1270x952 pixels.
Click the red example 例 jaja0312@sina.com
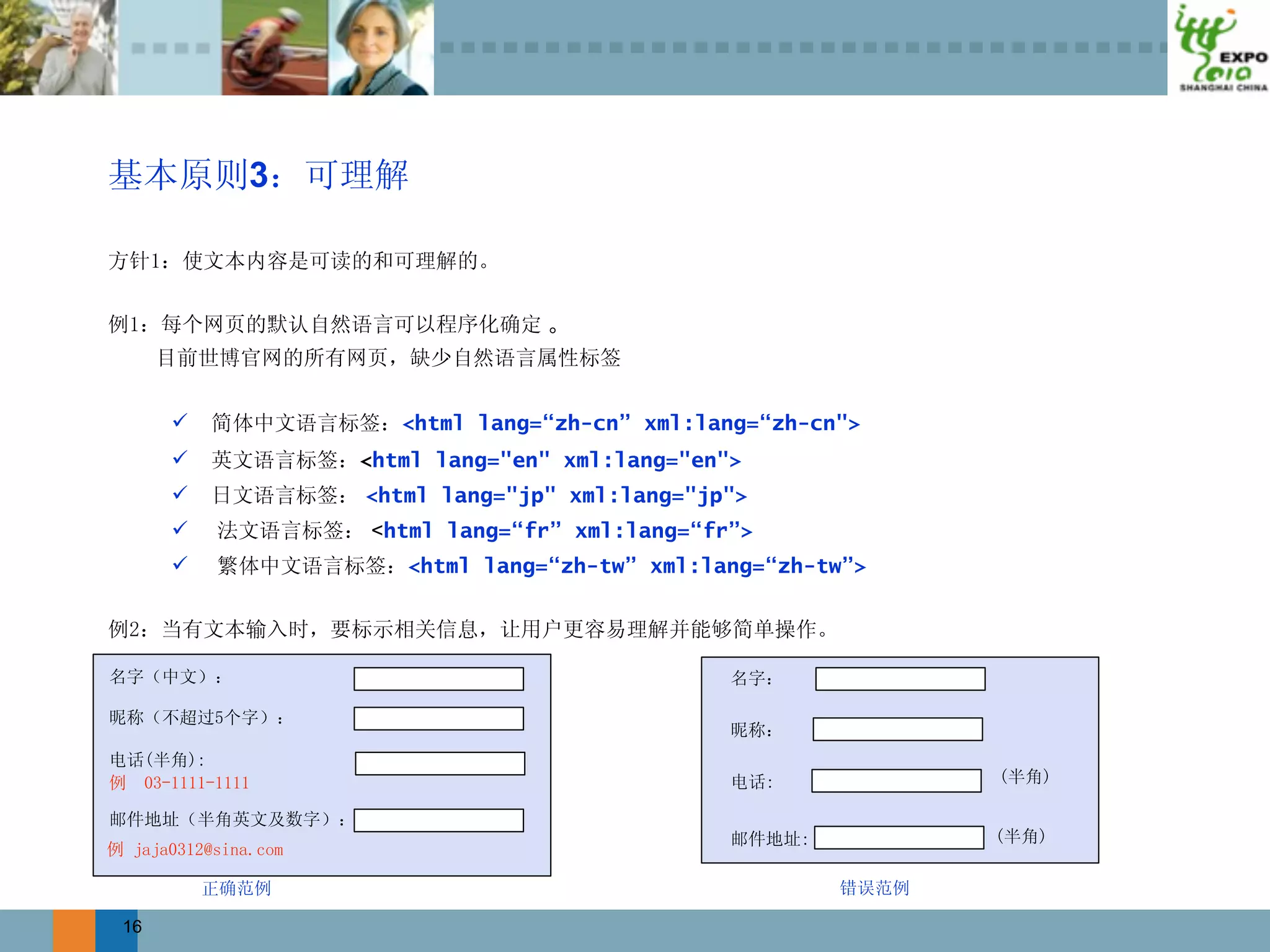click(x=195, y=850)
